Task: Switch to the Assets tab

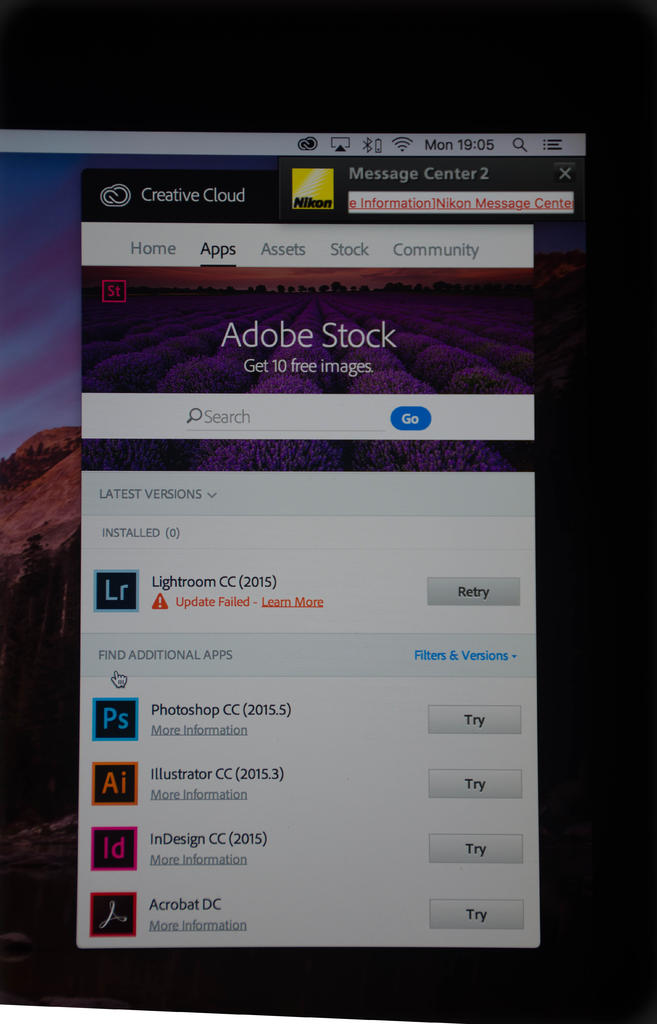Action: point(283,250)
